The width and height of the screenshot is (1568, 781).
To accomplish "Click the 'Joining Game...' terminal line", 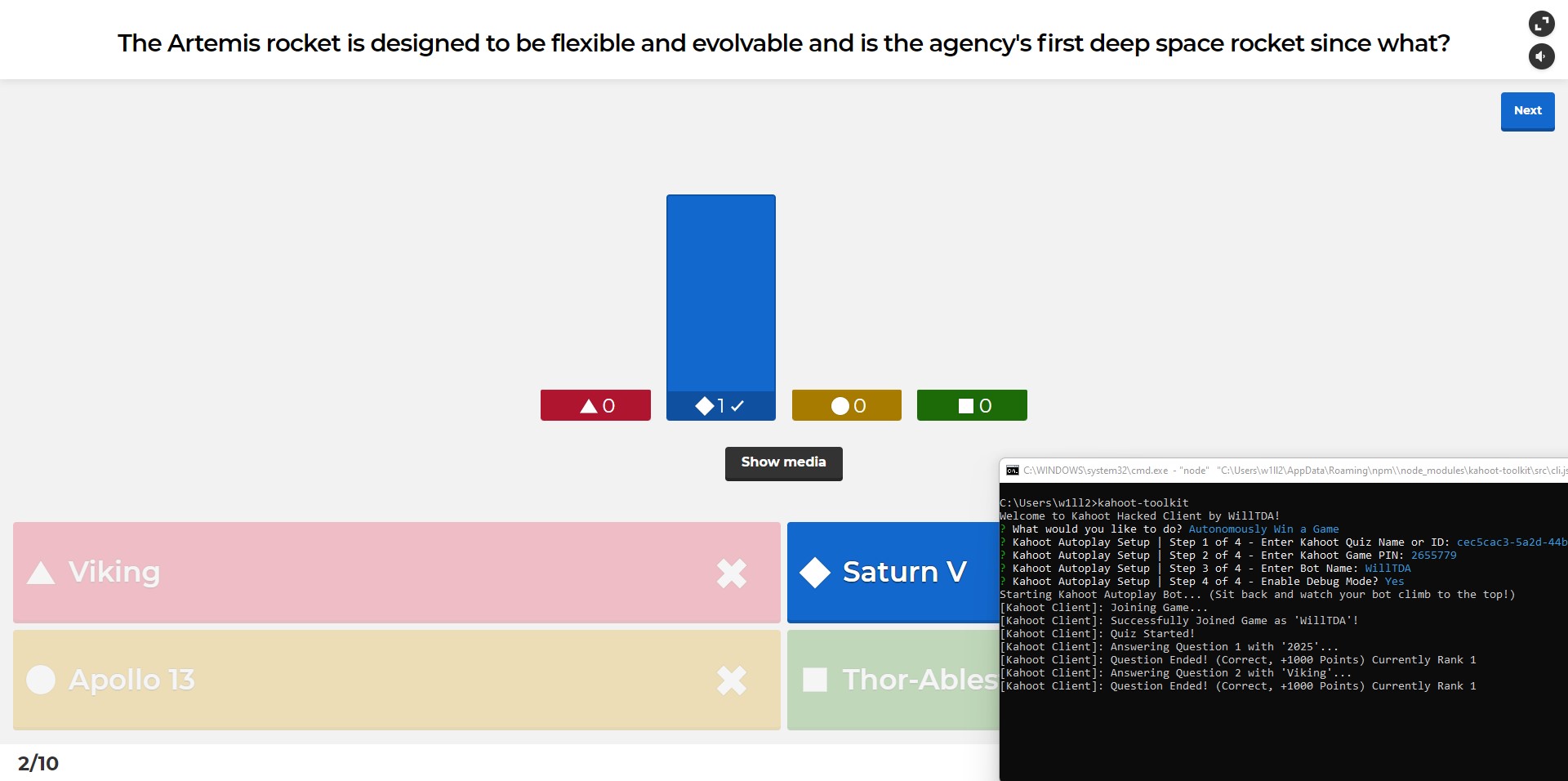I will click(1103, 608).
